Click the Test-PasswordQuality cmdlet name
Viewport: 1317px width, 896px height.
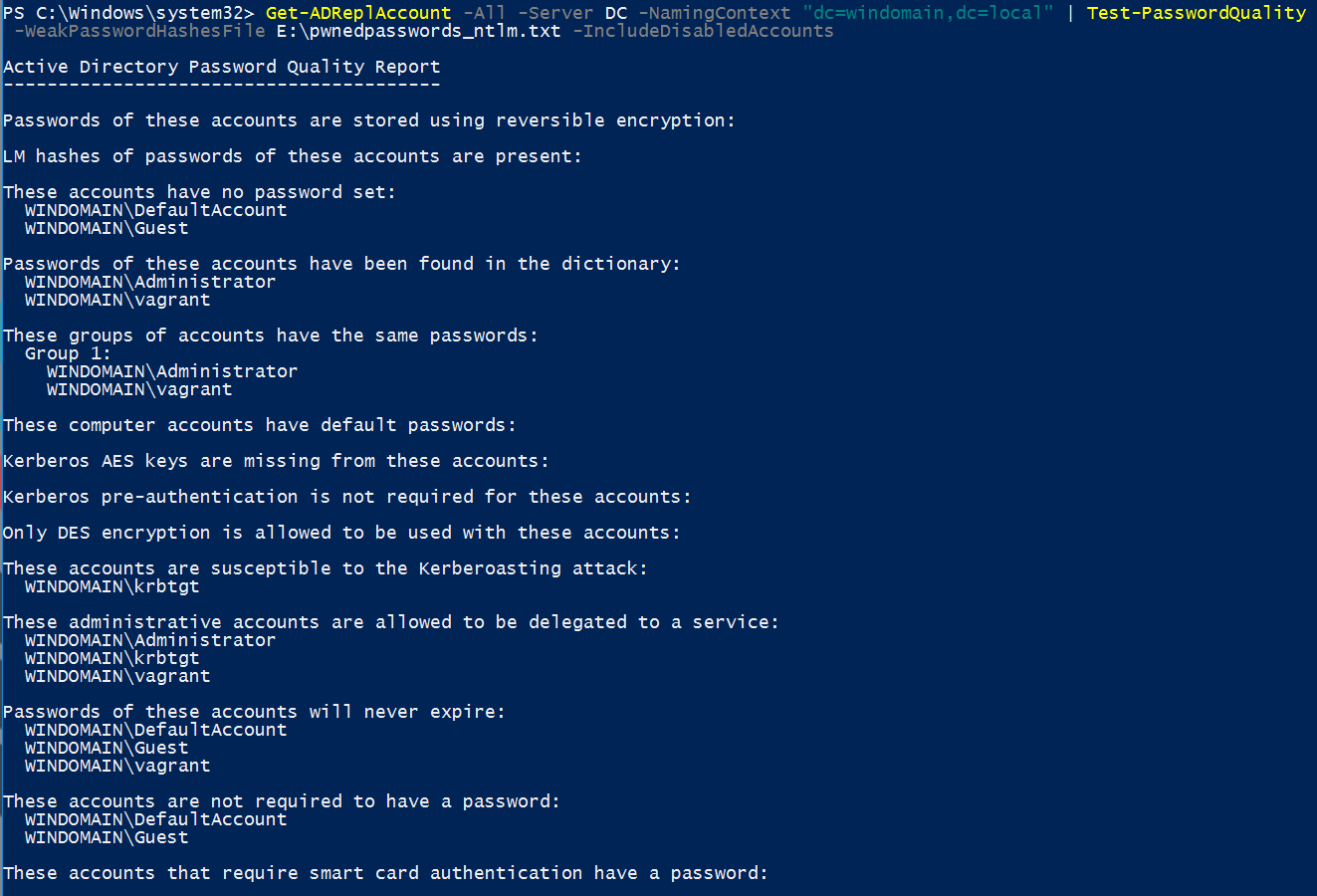(x=1197, y=13)
